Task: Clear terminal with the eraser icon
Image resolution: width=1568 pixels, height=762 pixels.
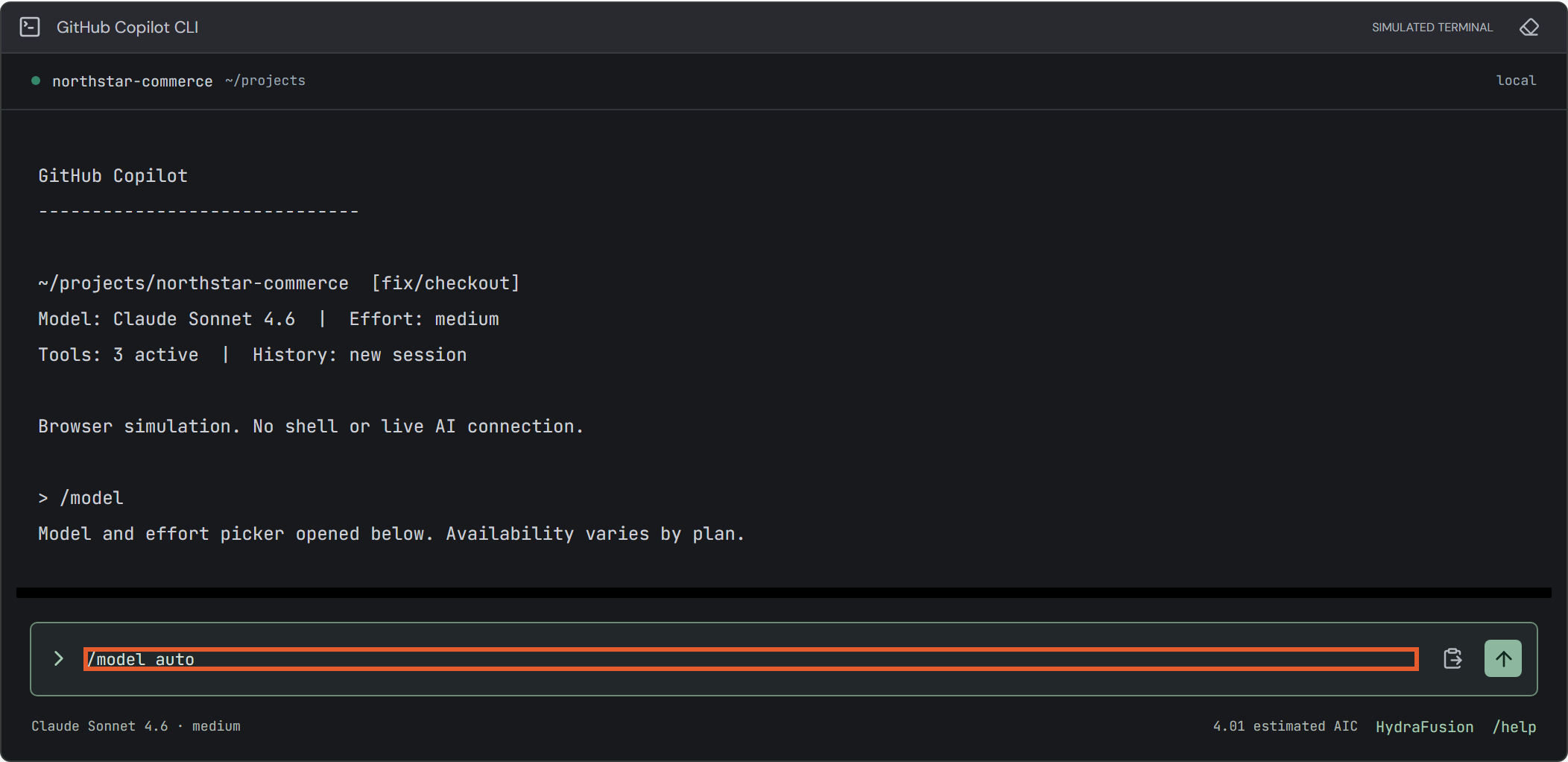Action: tap(1529, 28)
